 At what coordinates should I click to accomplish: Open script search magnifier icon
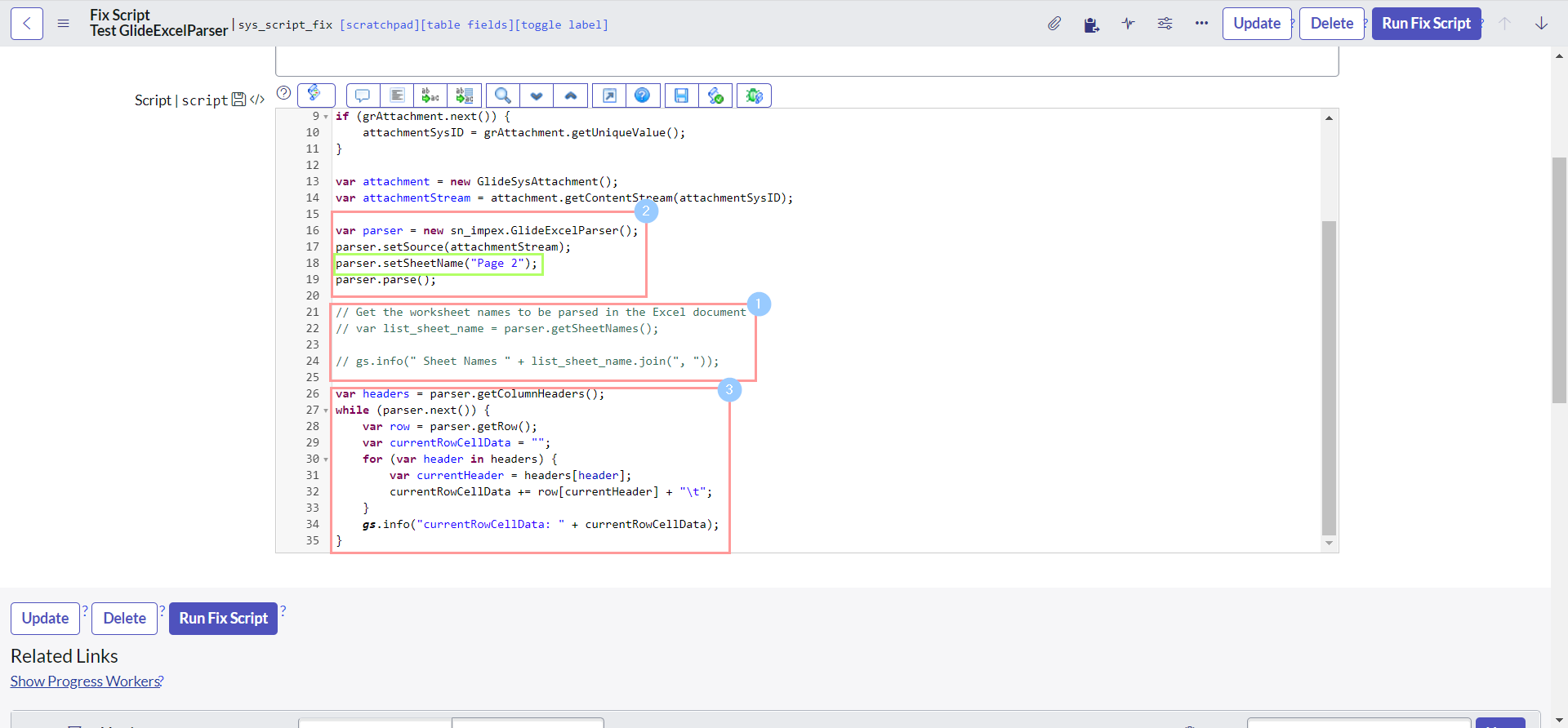coord(503,95)
